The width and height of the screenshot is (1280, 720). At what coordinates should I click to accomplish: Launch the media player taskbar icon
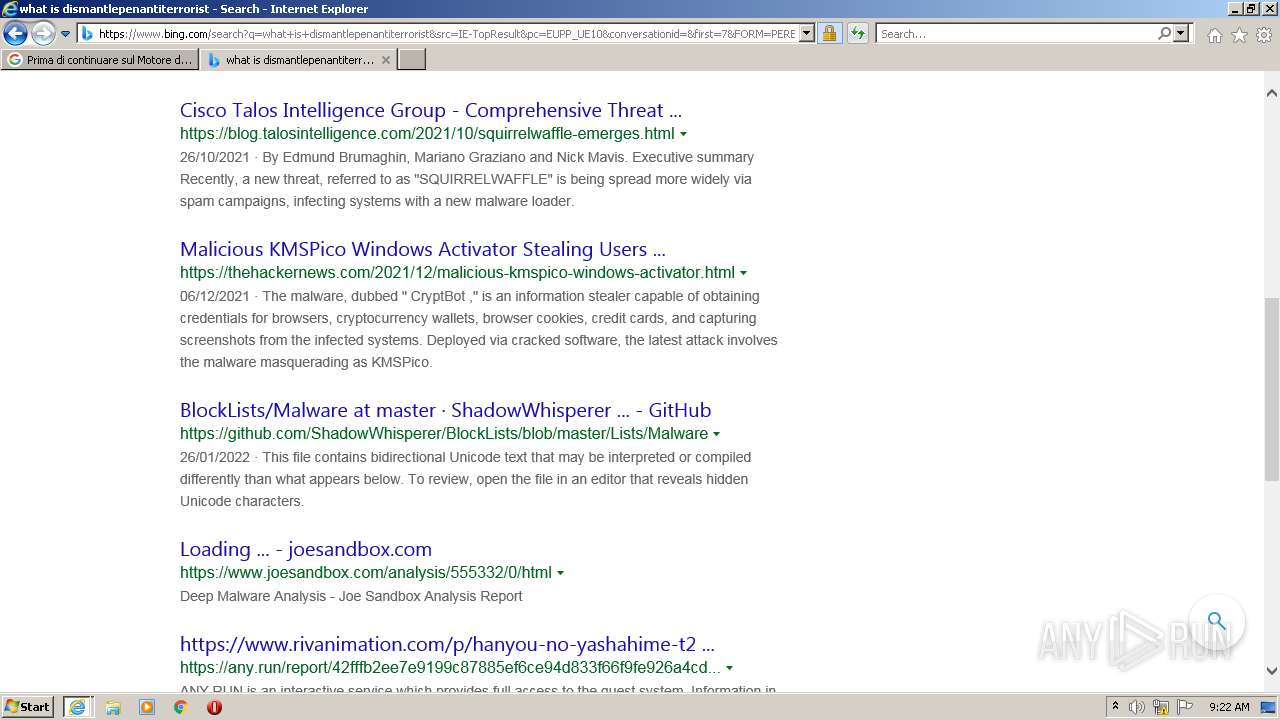[147, 707]
